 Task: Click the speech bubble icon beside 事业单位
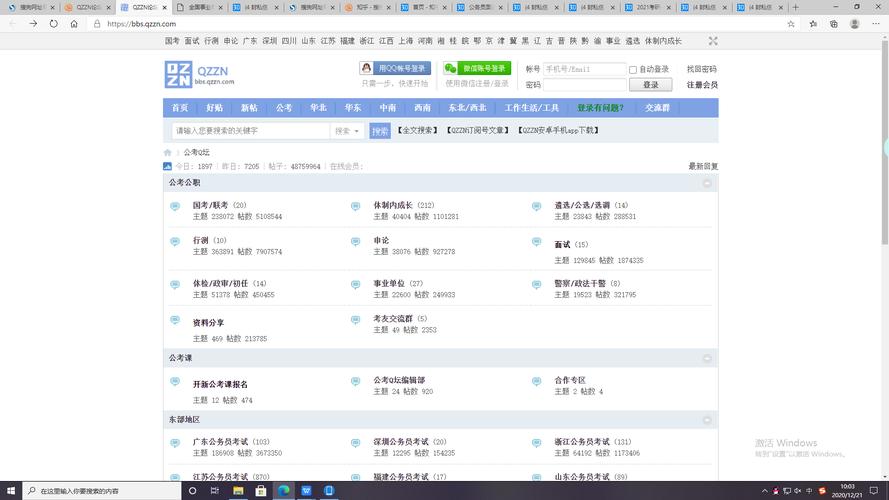coord(355,285)
